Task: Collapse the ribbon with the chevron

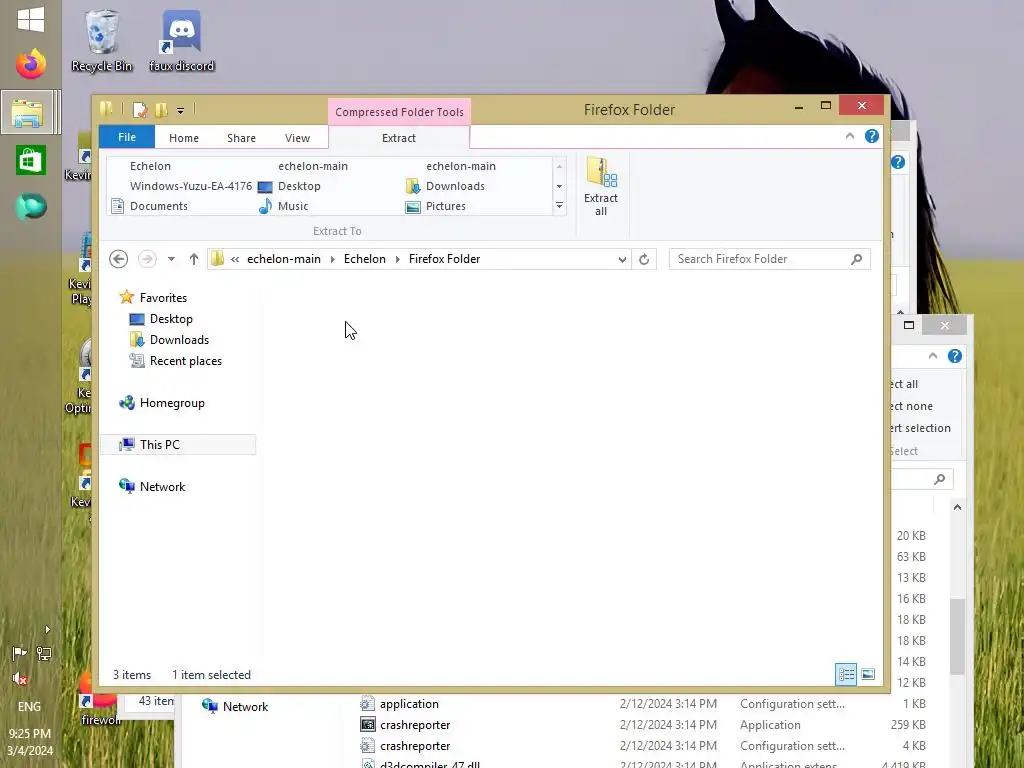Action: [x=850, y=136]
